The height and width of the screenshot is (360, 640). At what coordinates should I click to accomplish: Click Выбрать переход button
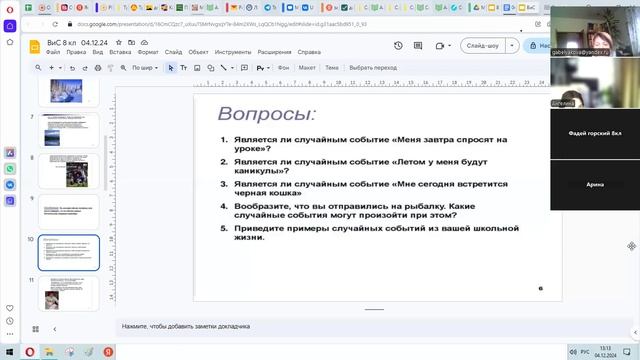373,68
